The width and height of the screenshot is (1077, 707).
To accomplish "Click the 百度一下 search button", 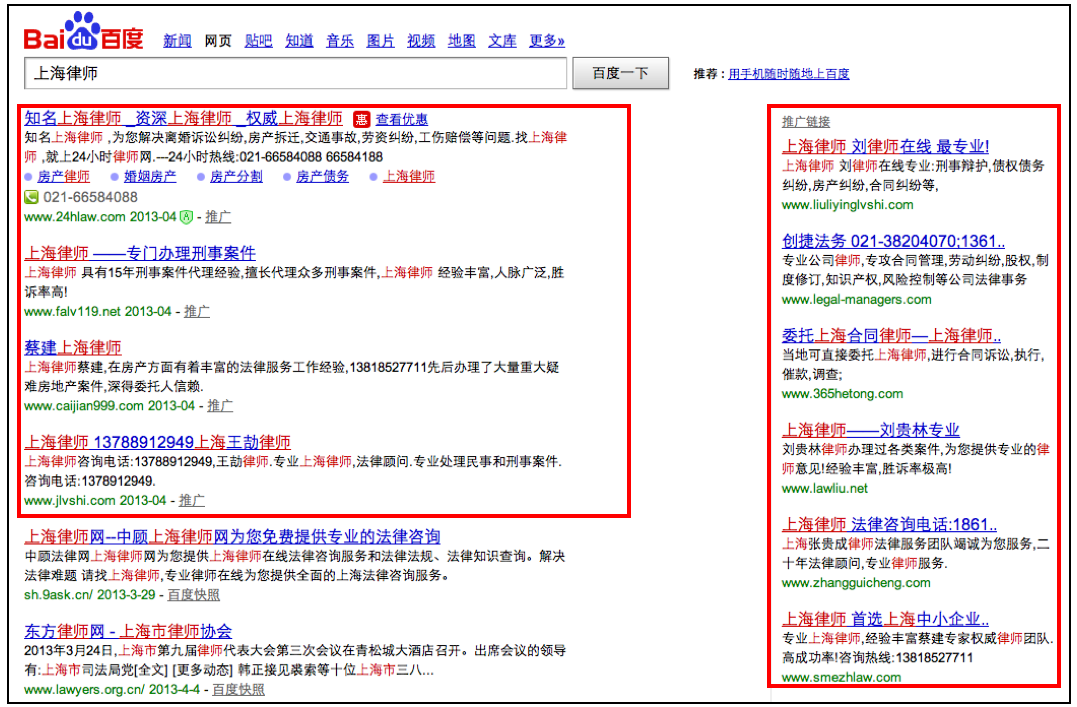I will pyautogui.click(x=620, y=73).
